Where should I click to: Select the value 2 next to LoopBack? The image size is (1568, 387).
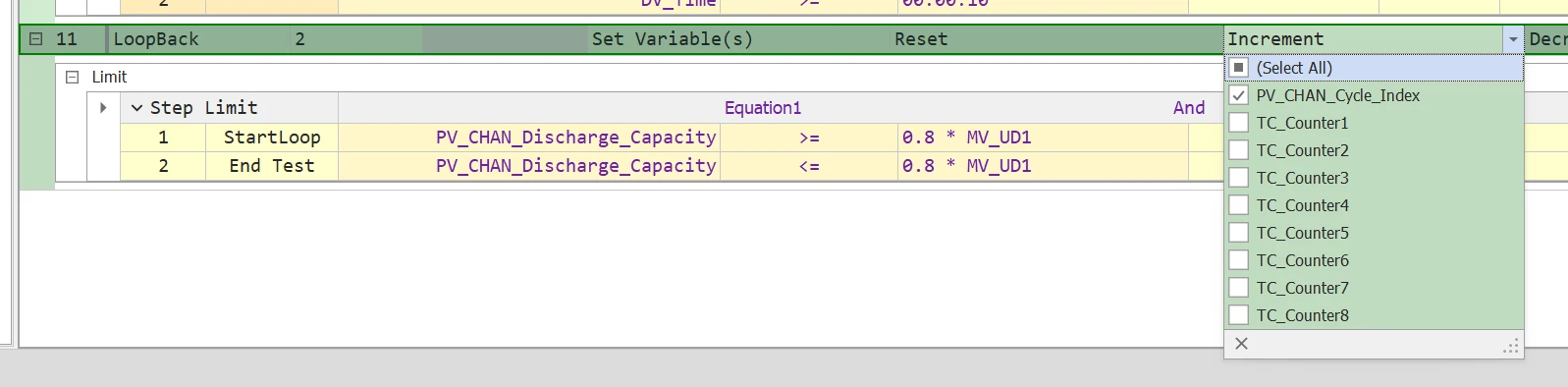[x=300, y=39]
